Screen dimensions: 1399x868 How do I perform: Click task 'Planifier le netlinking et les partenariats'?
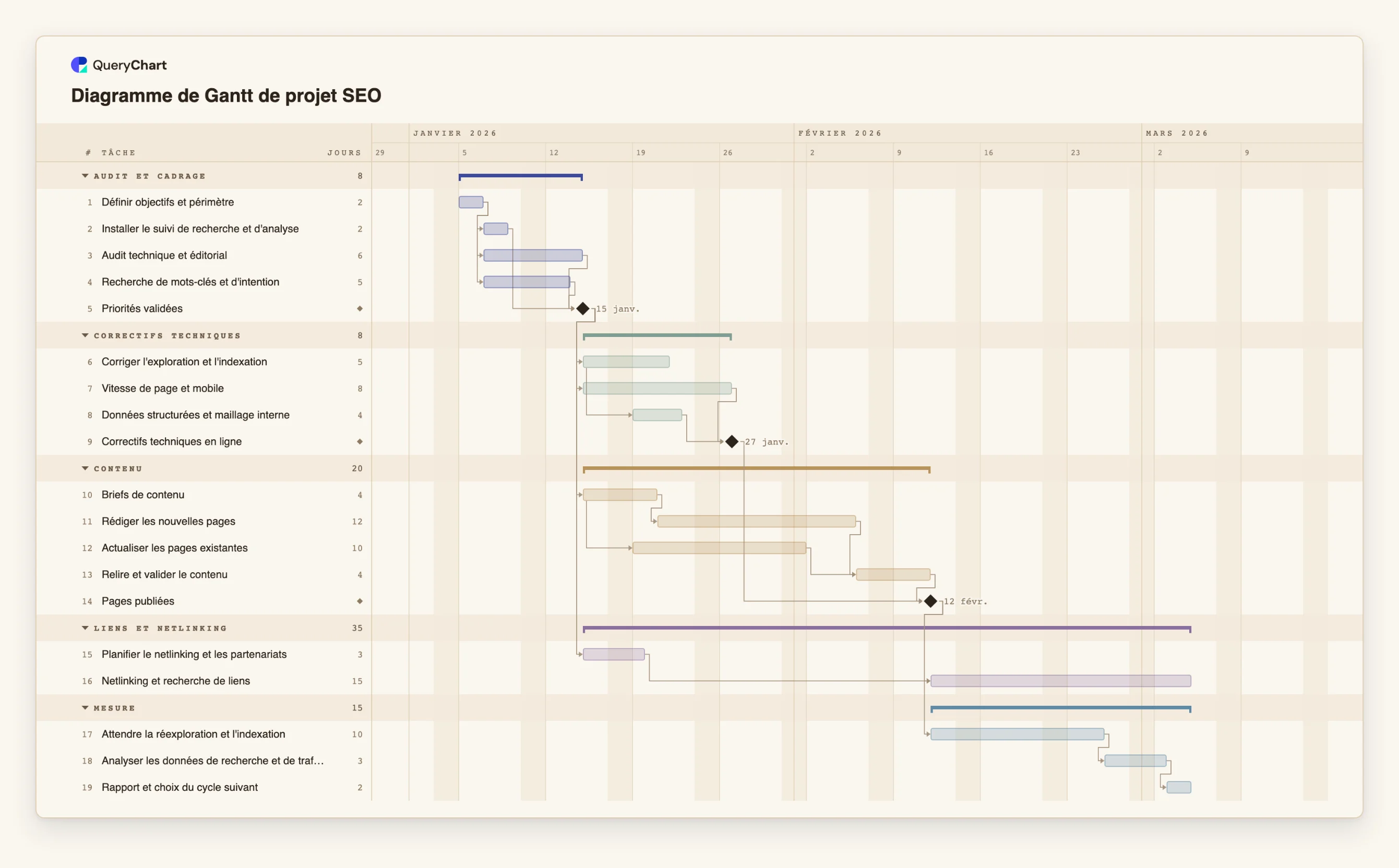click(194, 655)
